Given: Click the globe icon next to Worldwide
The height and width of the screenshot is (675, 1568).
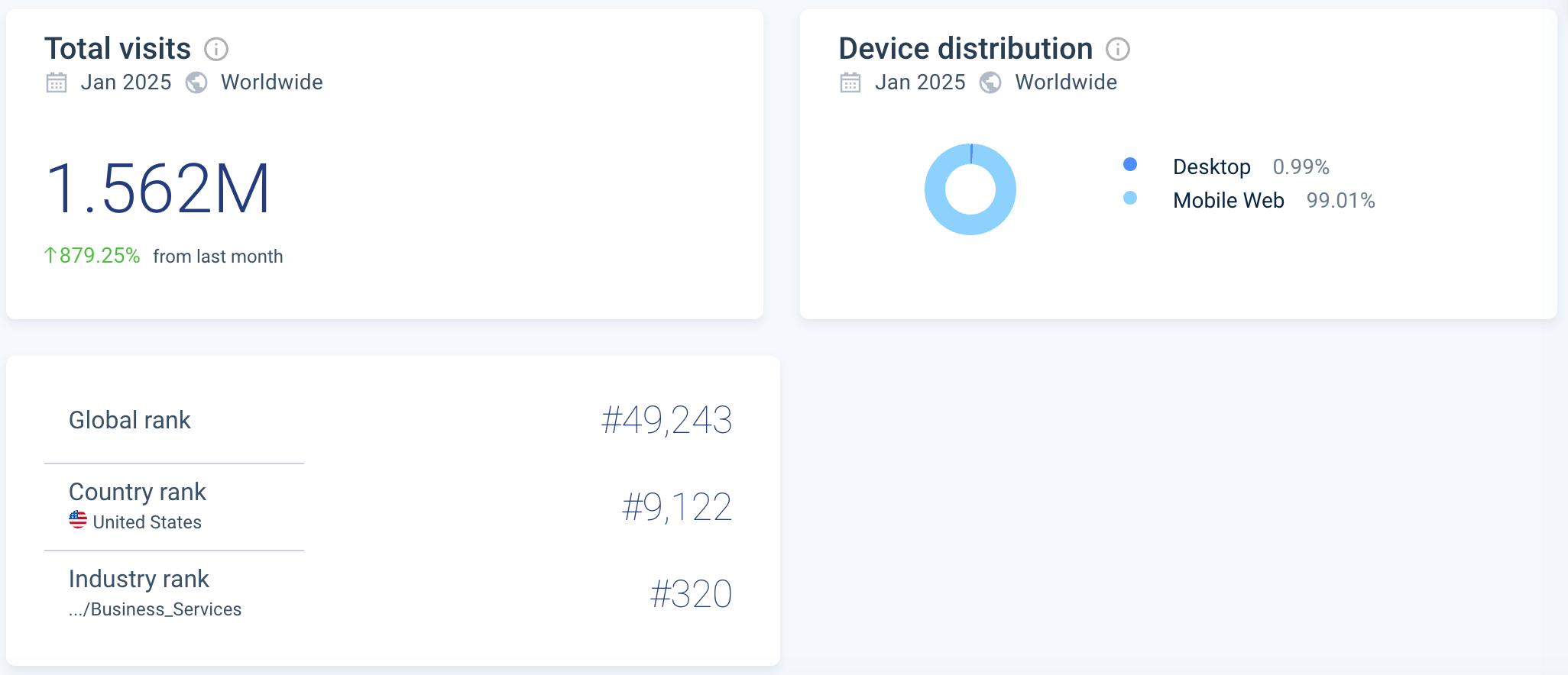Looking at the screenshot, I should (197, 82).
